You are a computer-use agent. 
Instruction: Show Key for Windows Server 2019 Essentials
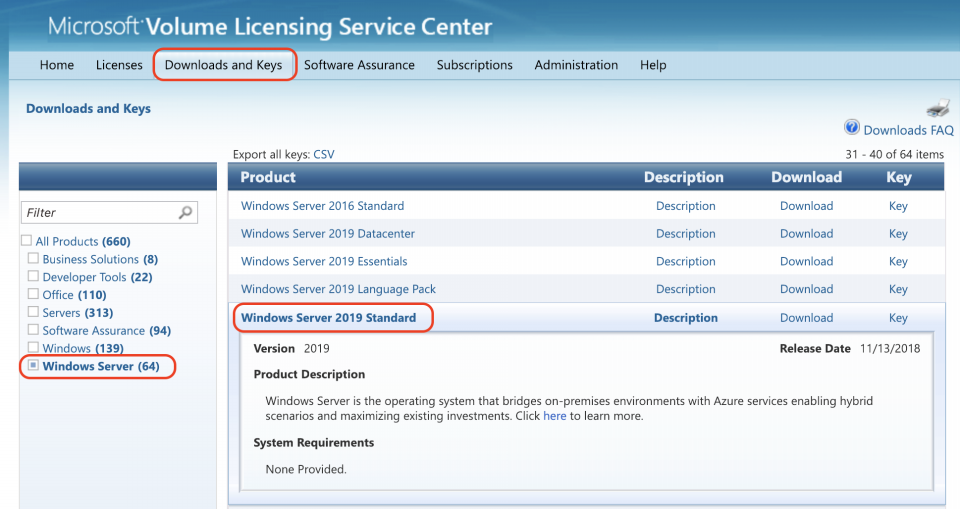[898, 262]
